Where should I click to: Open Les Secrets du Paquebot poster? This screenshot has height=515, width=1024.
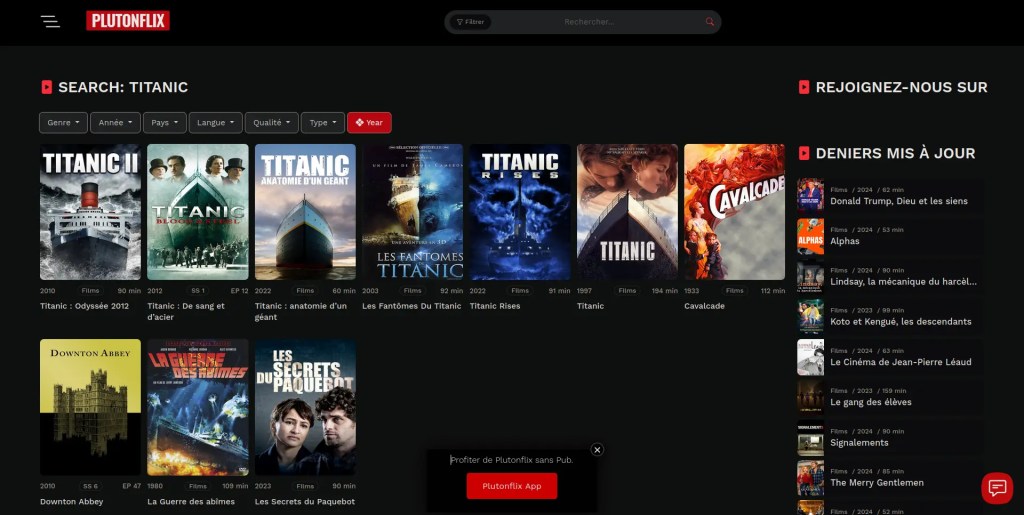pyautogui.click(x=305, y=407)
